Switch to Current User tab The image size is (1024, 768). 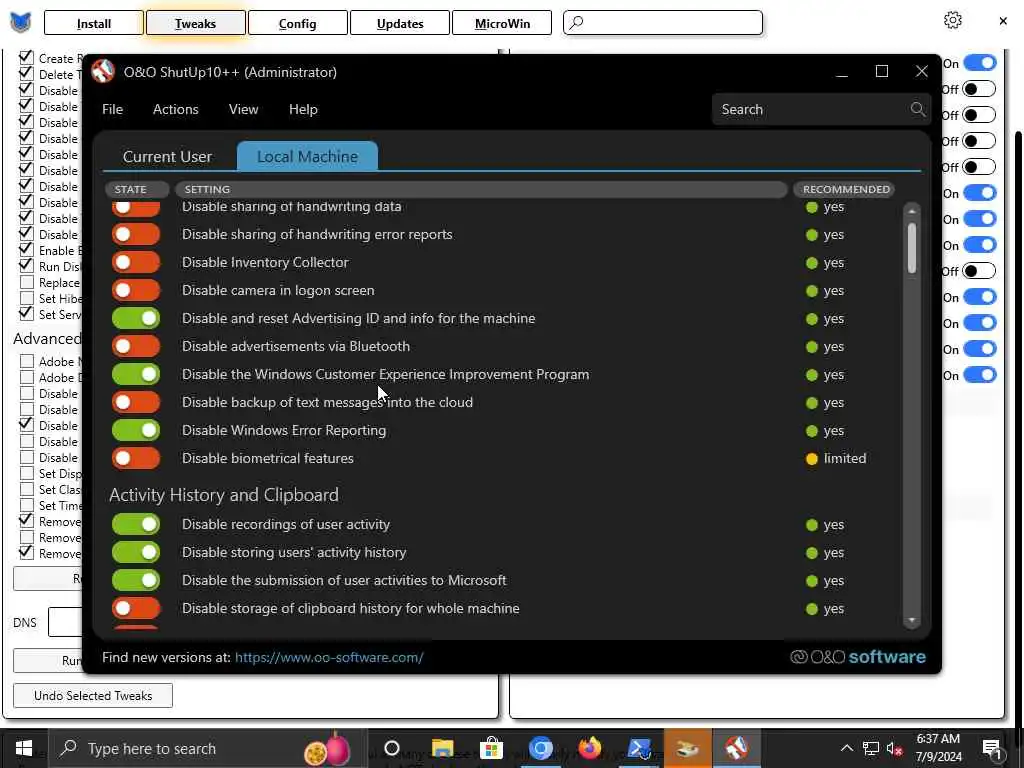(167, 157)
